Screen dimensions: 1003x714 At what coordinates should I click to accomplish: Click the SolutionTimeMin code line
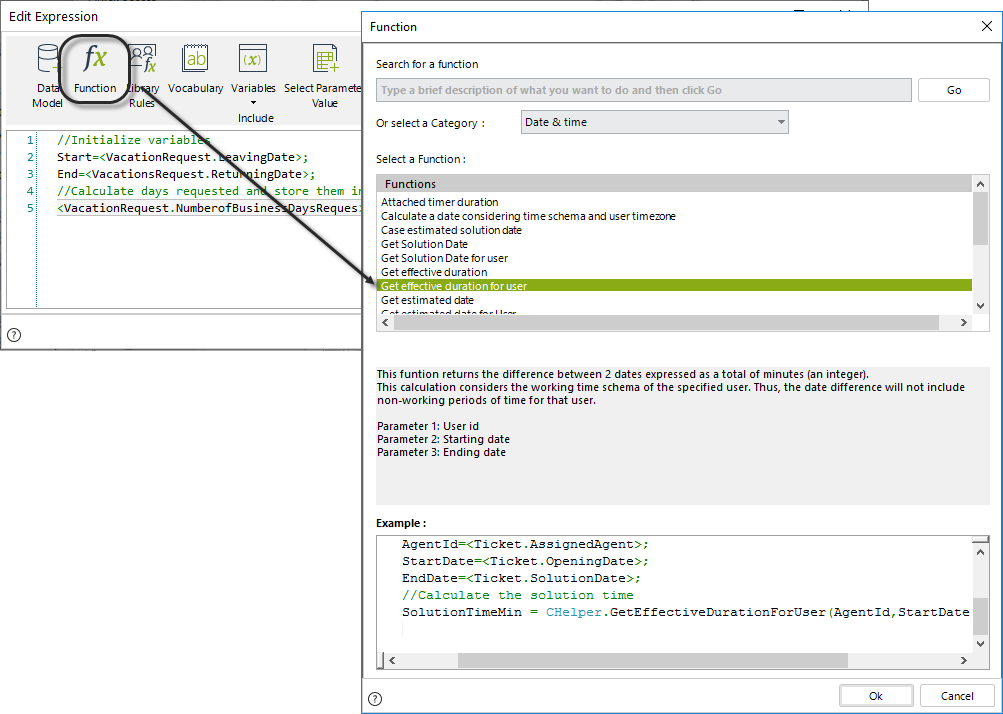click(x=686, y=612)
